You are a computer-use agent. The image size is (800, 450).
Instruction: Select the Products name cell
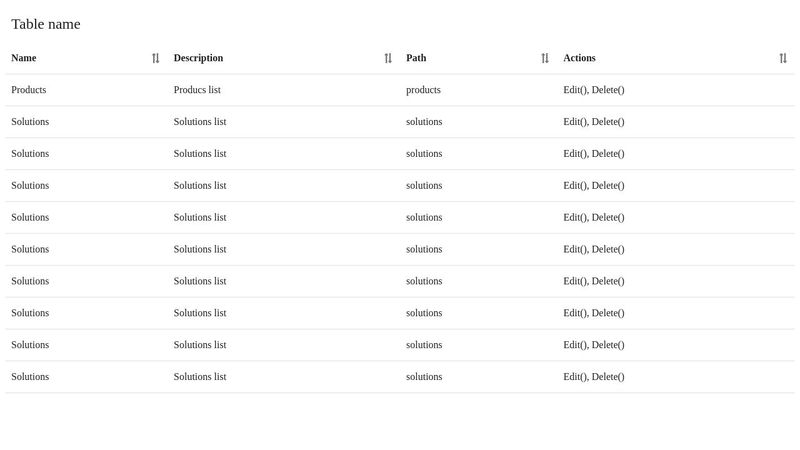(x=29, y=90)
